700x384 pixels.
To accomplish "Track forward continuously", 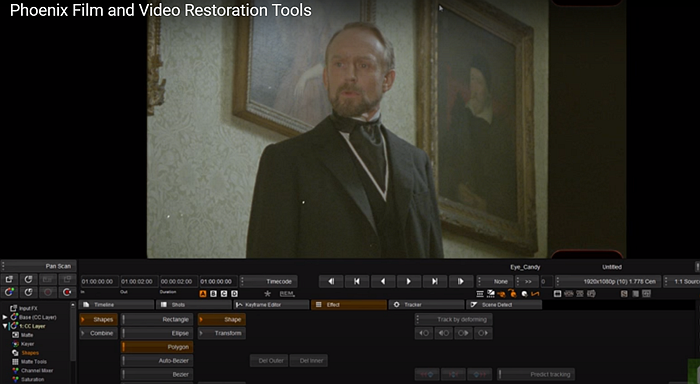I will (x=463, y=333).
